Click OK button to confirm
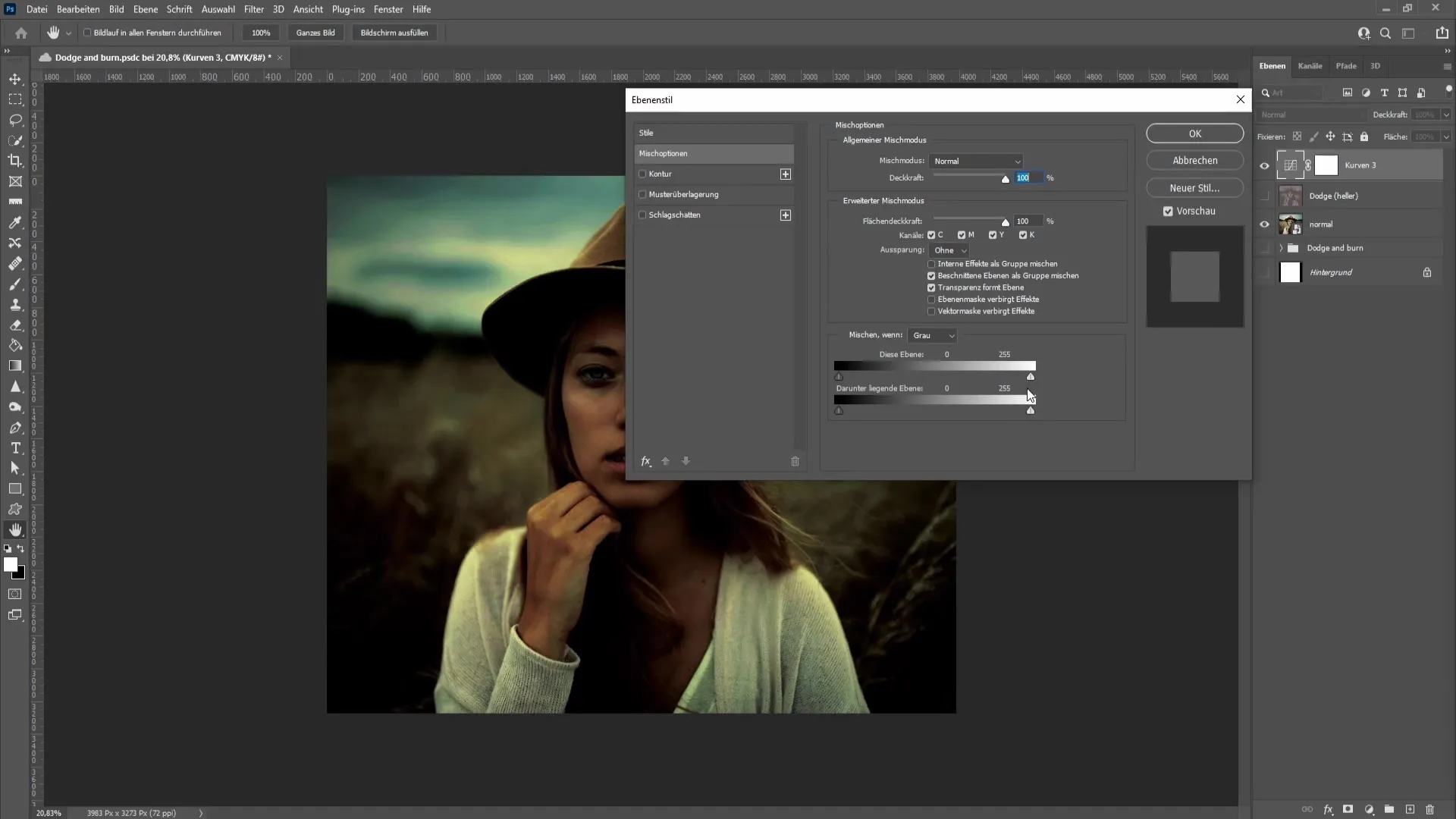The height and width of the screenshot is (819, 1456). [x=1197, y=133]
